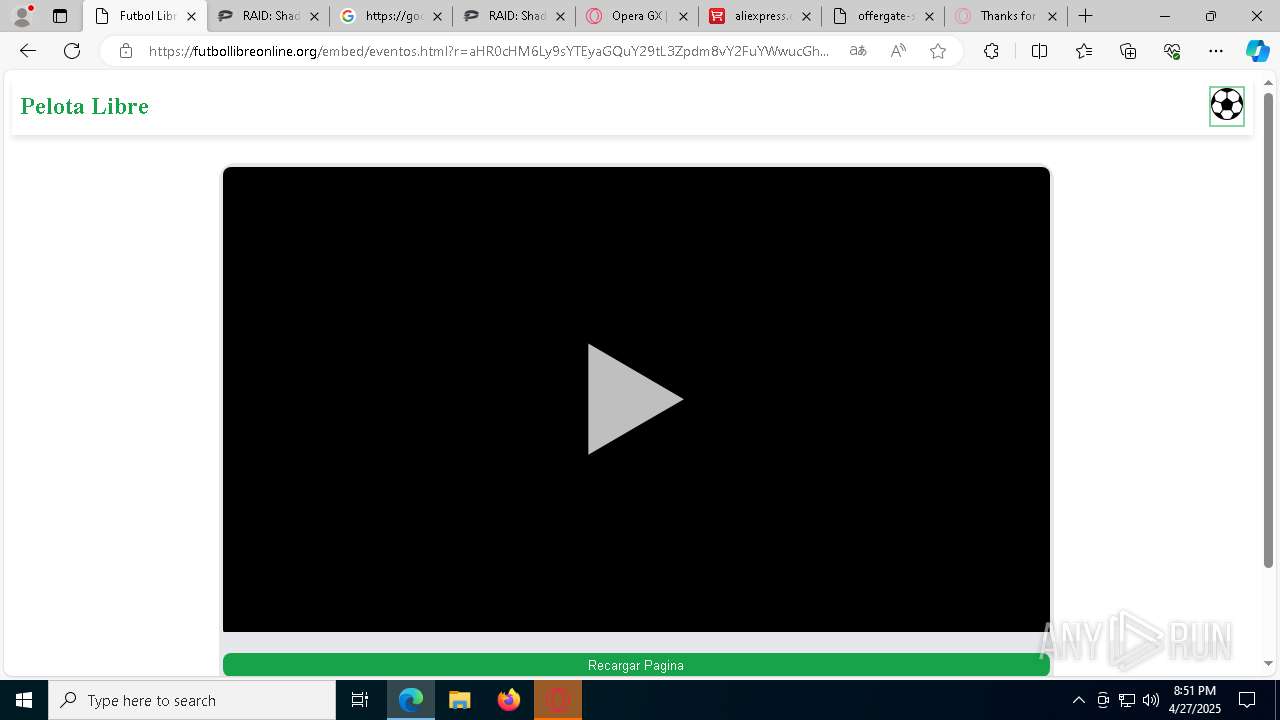Switch to the Google https tab

pyautogui.click(x=392, y=16)
